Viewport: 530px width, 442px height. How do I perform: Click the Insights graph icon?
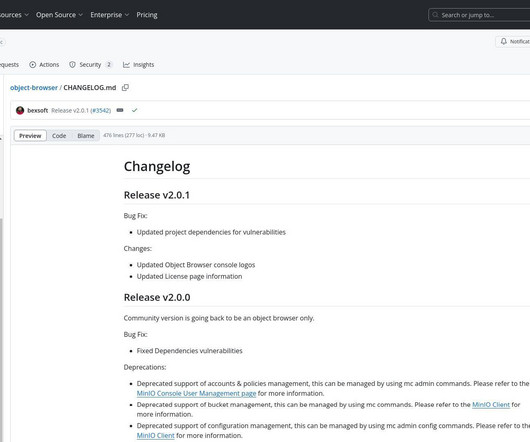(x=126, y=65)
